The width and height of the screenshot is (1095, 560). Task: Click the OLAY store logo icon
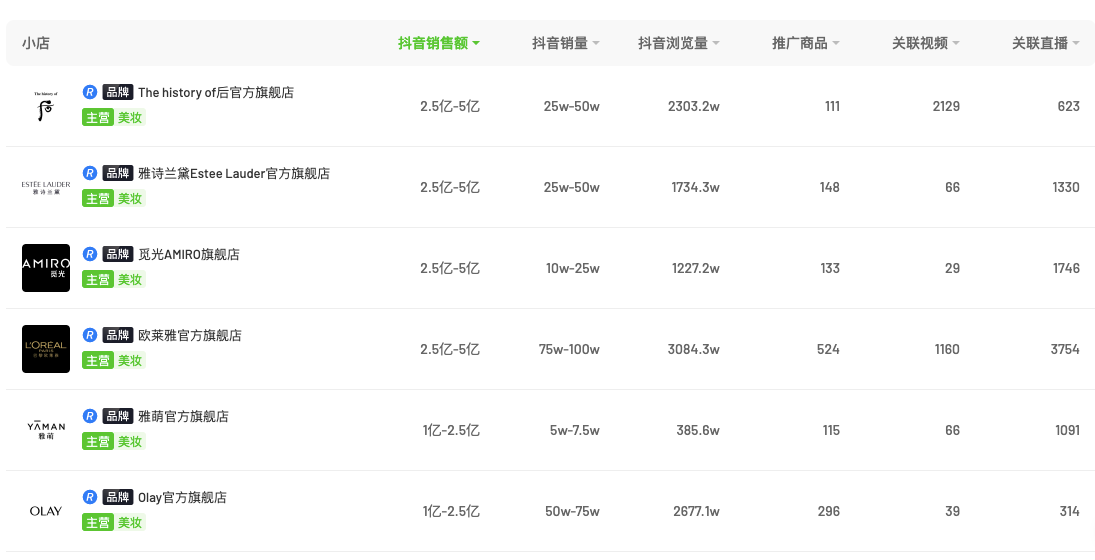click(46, 511)
